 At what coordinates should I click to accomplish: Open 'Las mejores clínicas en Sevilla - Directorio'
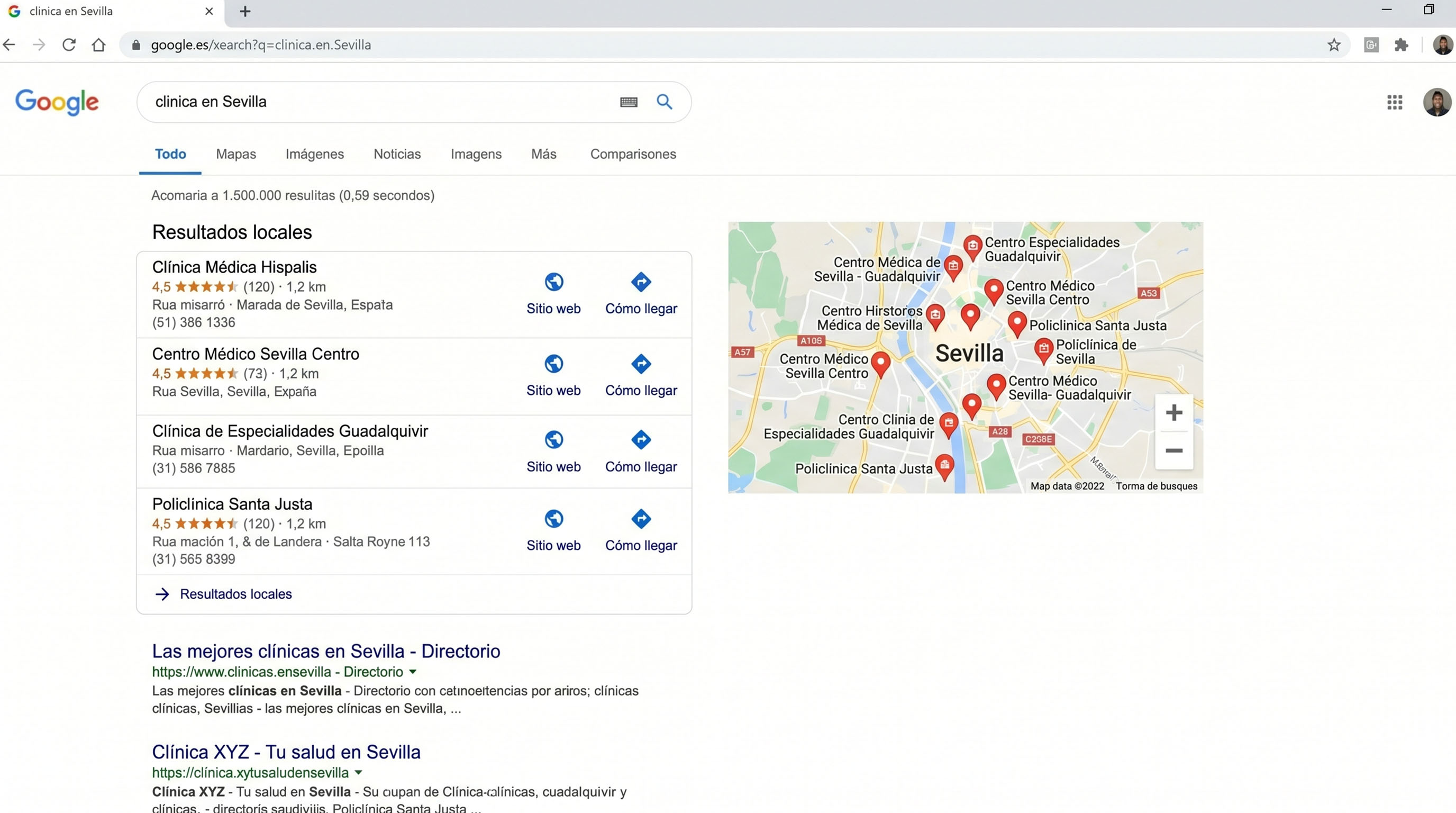[326, 652]
